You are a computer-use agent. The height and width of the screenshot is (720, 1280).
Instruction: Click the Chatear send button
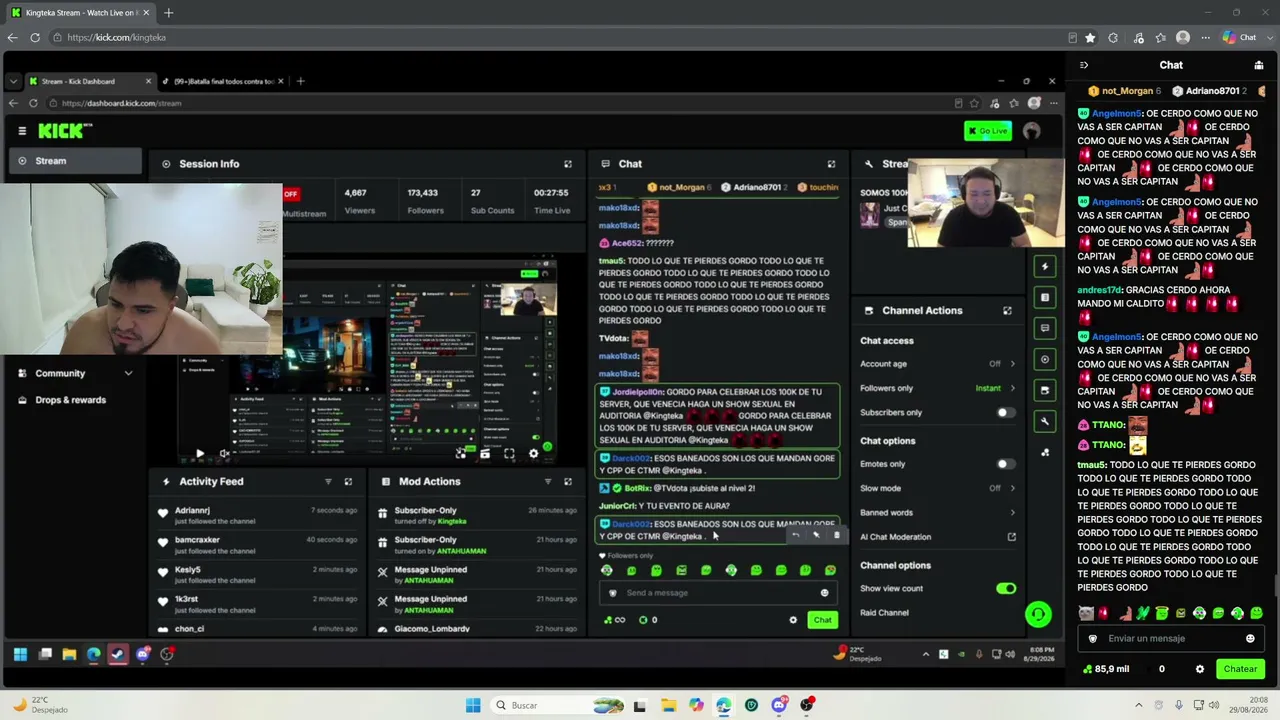click(x=1240, y=669)
